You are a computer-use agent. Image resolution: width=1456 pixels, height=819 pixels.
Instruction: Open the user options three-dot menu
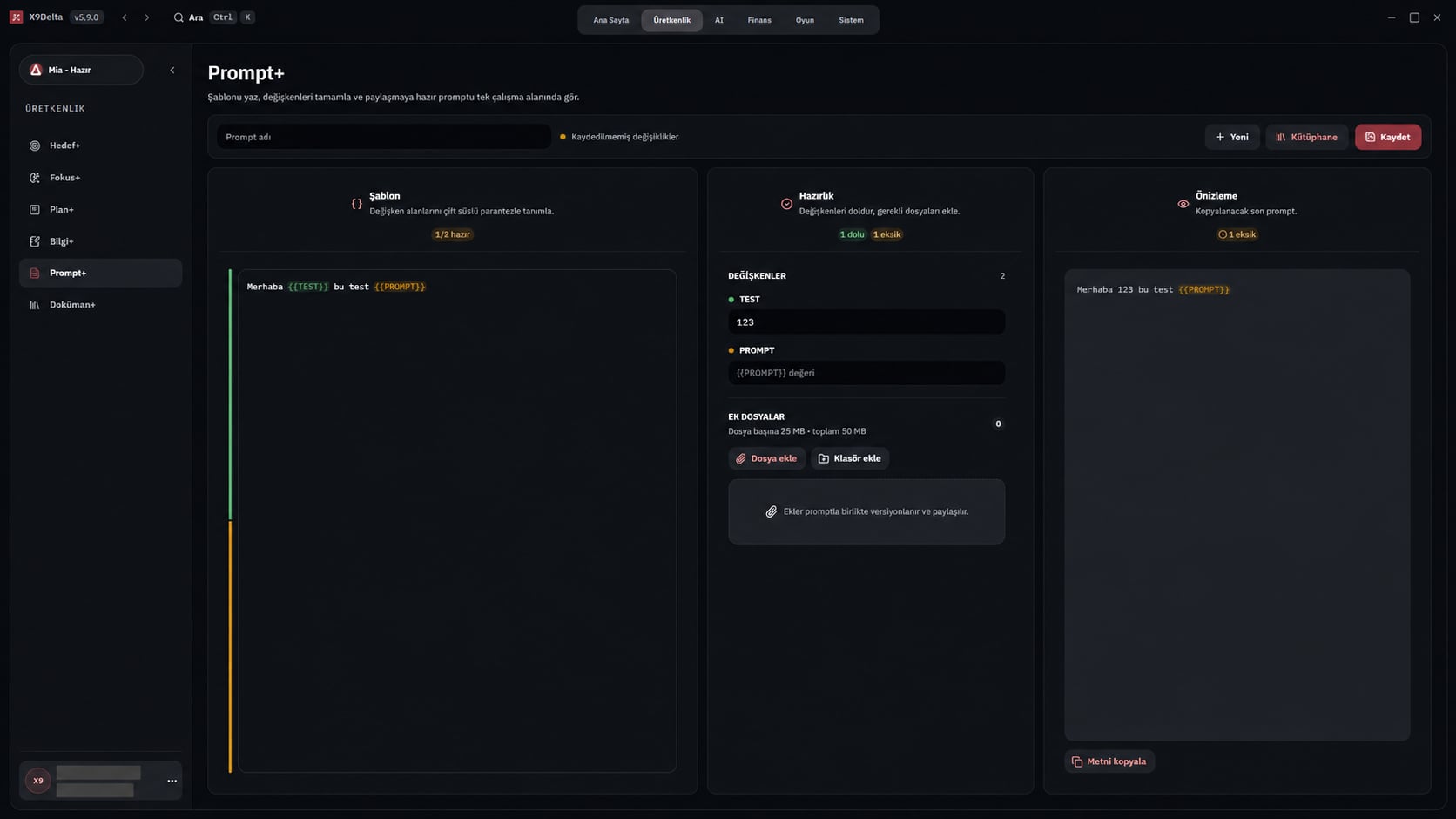(172, 781)
